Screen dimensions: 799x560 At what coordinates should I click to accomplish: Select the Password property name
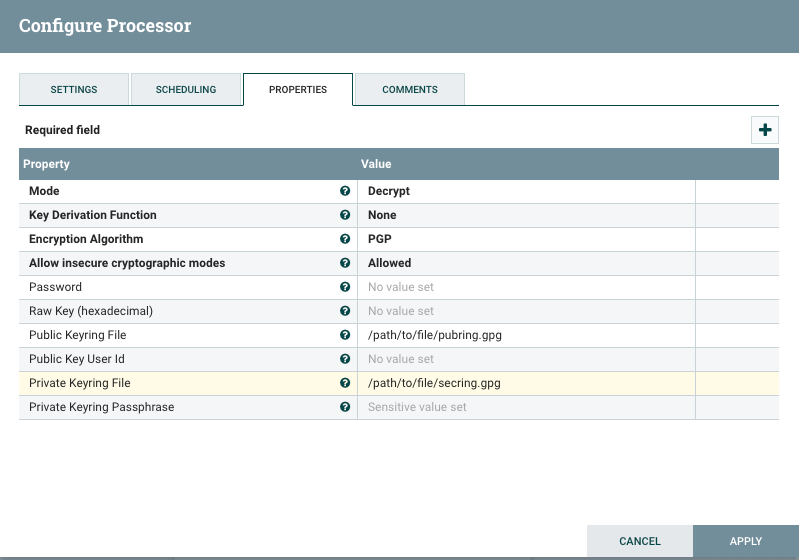55,287
